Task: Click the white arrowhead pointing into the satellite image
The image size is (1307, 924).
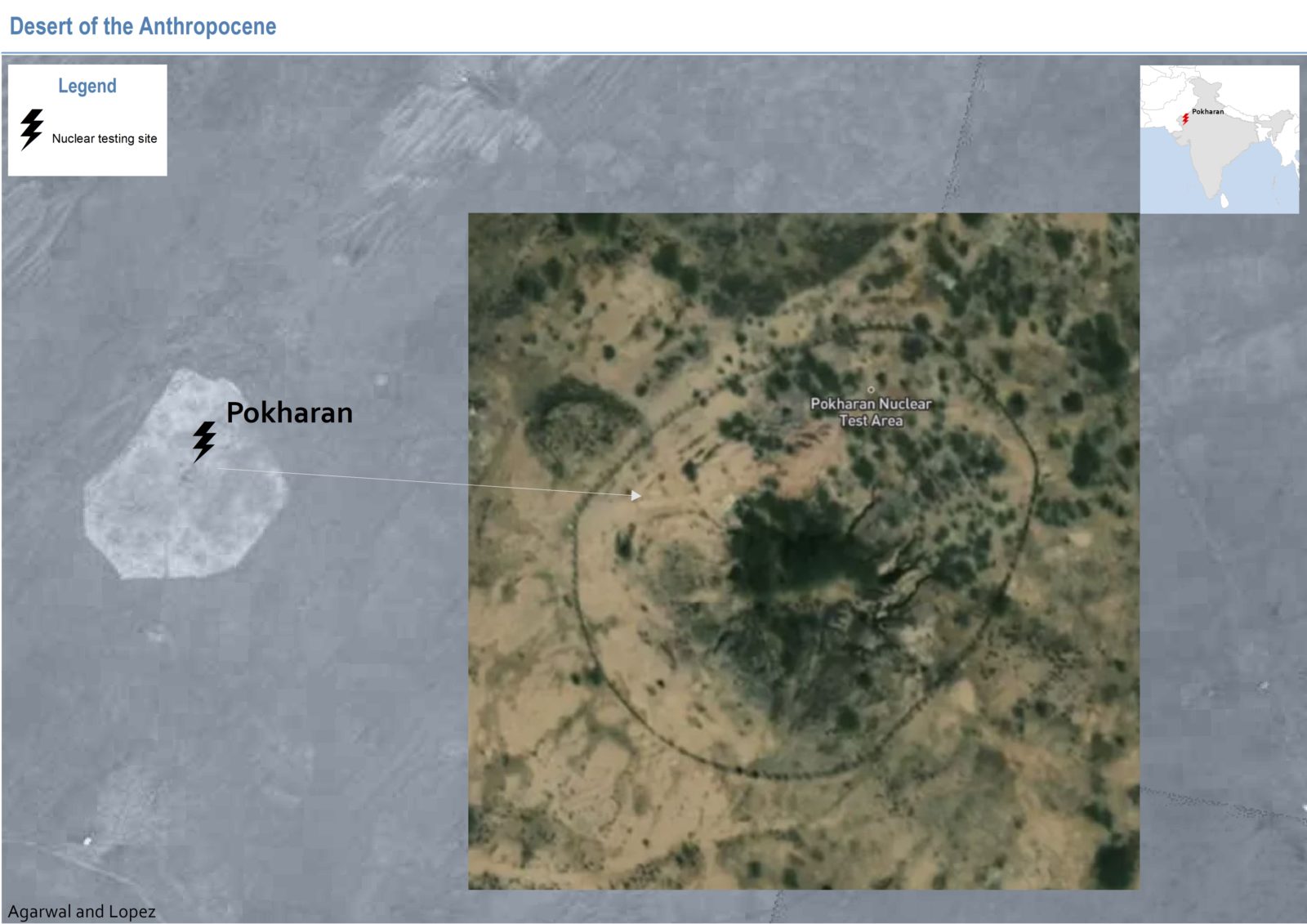Action: pyautogui.click(x=636, y=495)
